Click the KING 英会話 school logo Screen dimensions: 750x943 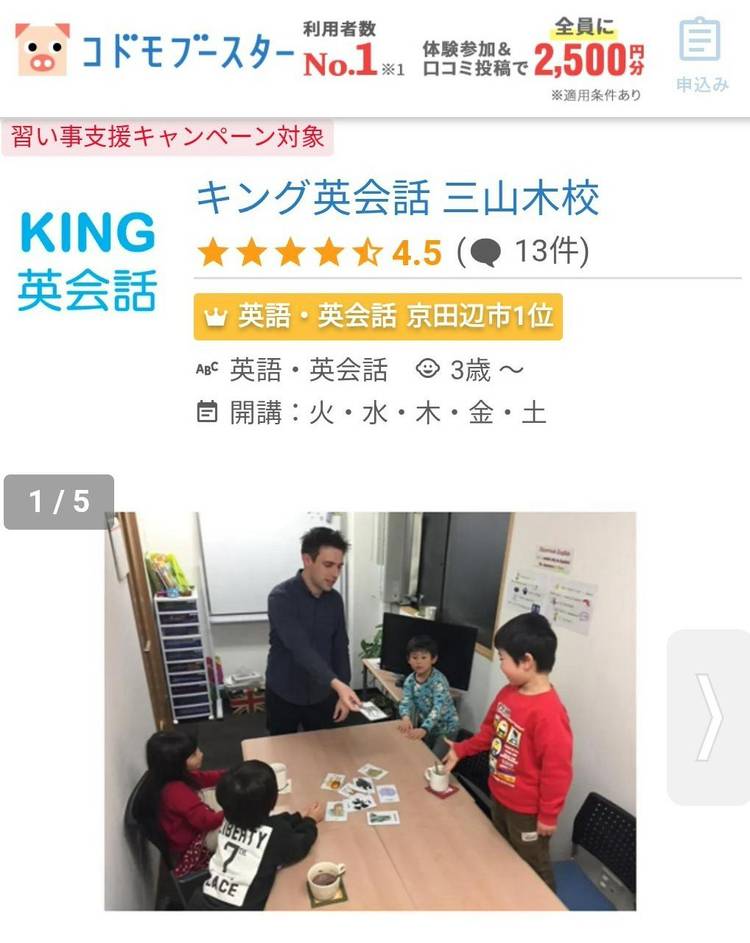coord(87,261)
